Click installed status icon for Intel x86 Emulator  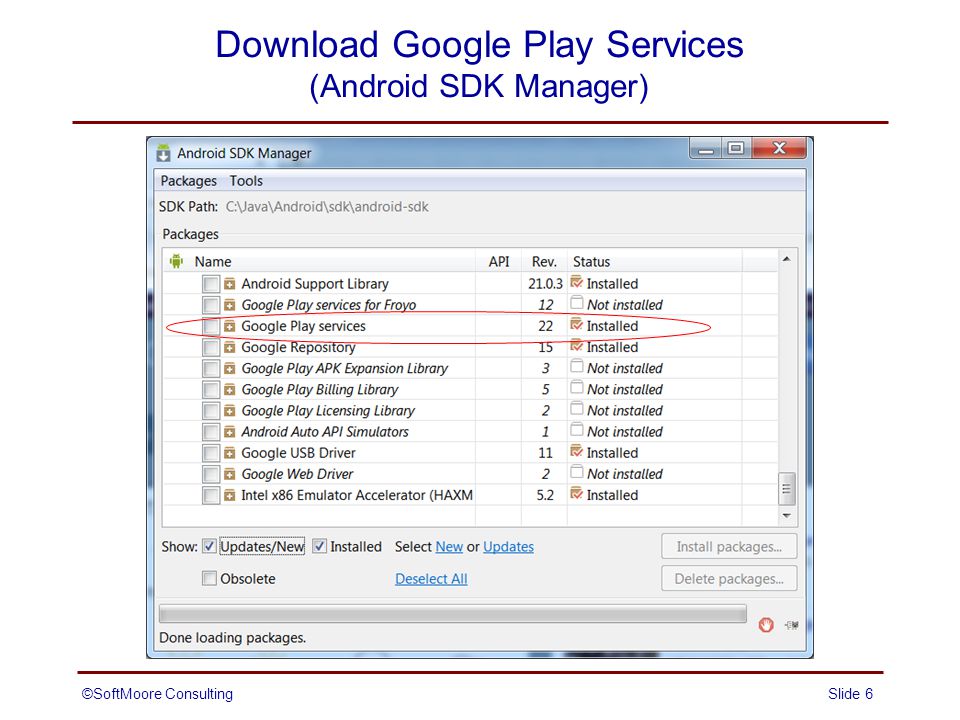pos(576,493)
